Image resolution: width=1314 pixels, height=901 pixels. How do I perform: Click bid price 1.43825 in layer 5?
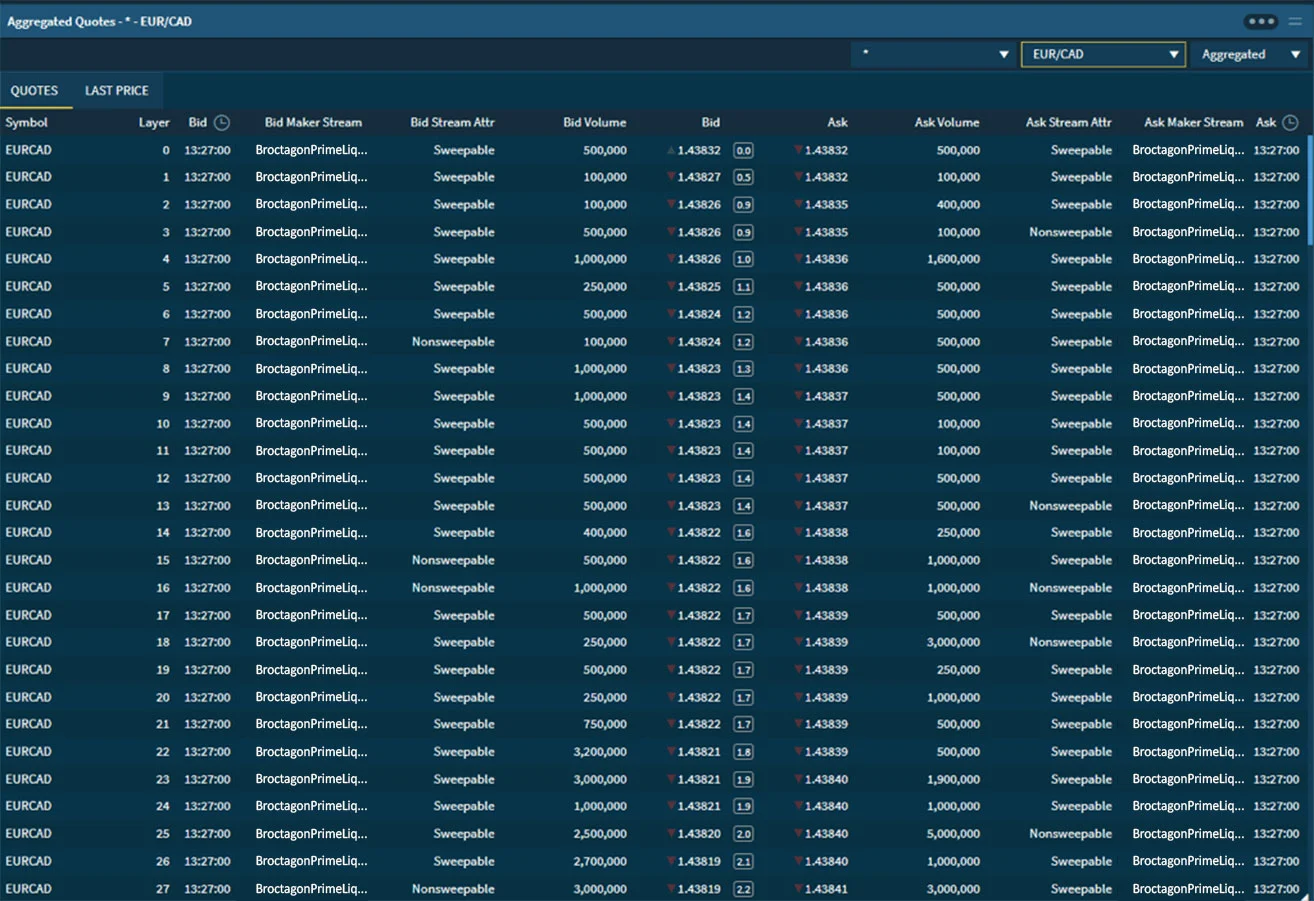tap(699, 287)
